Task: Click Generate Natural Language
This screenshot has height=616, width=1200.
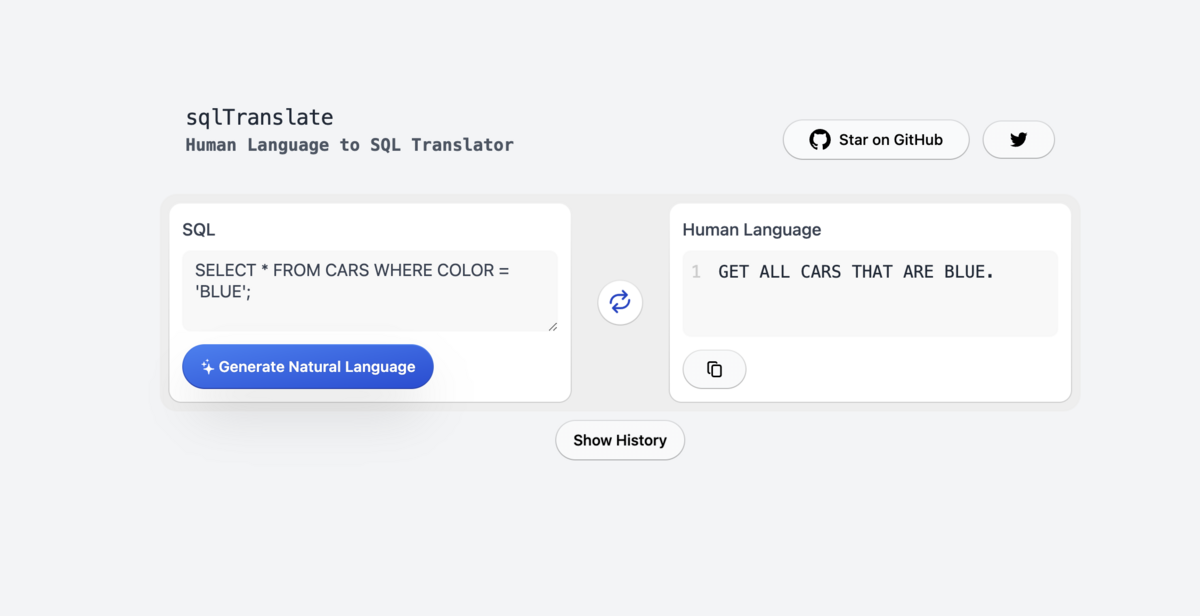Action: [307, 366]
